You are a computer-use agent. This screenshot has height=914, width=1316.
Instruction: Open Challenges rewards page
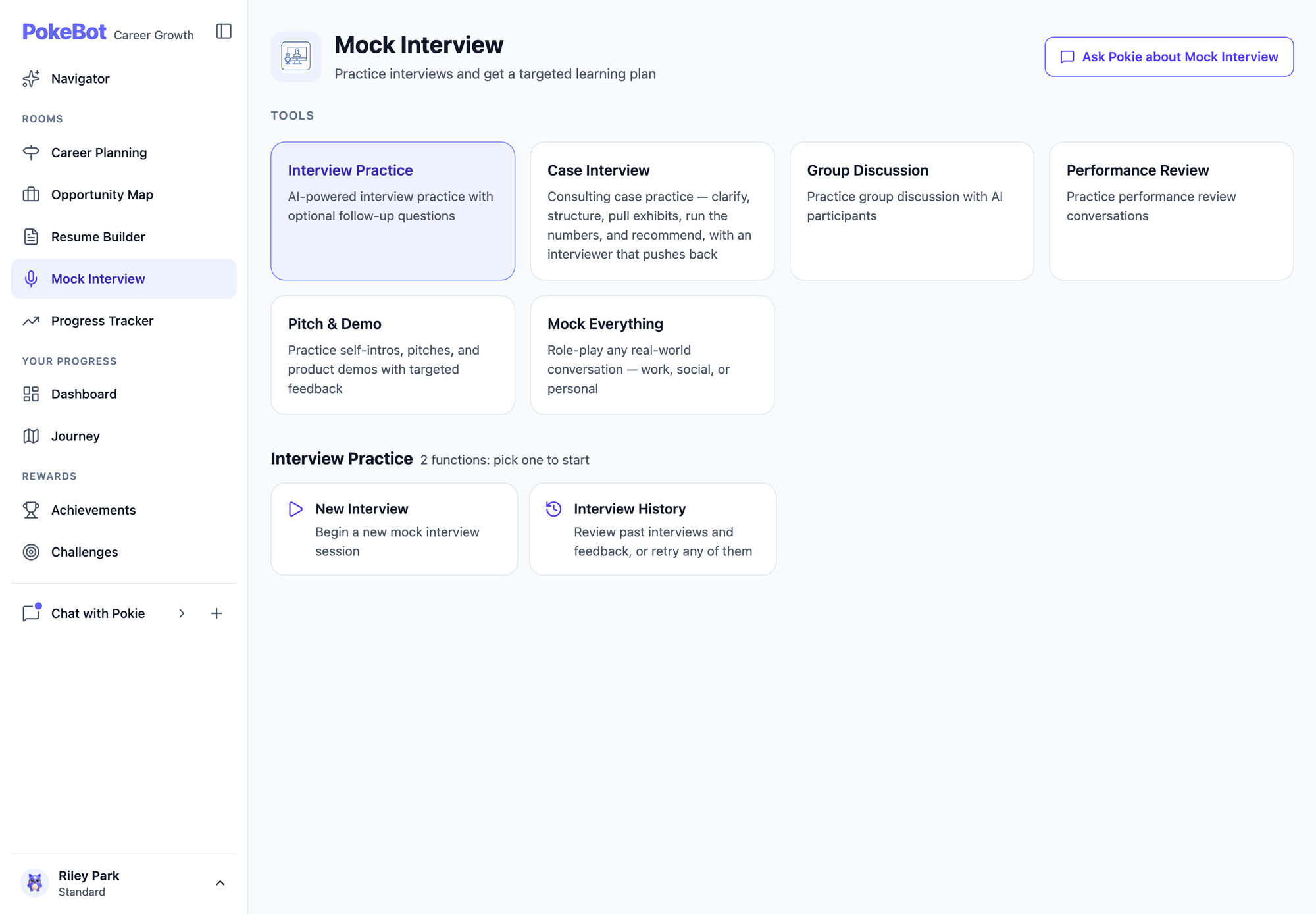124,552
